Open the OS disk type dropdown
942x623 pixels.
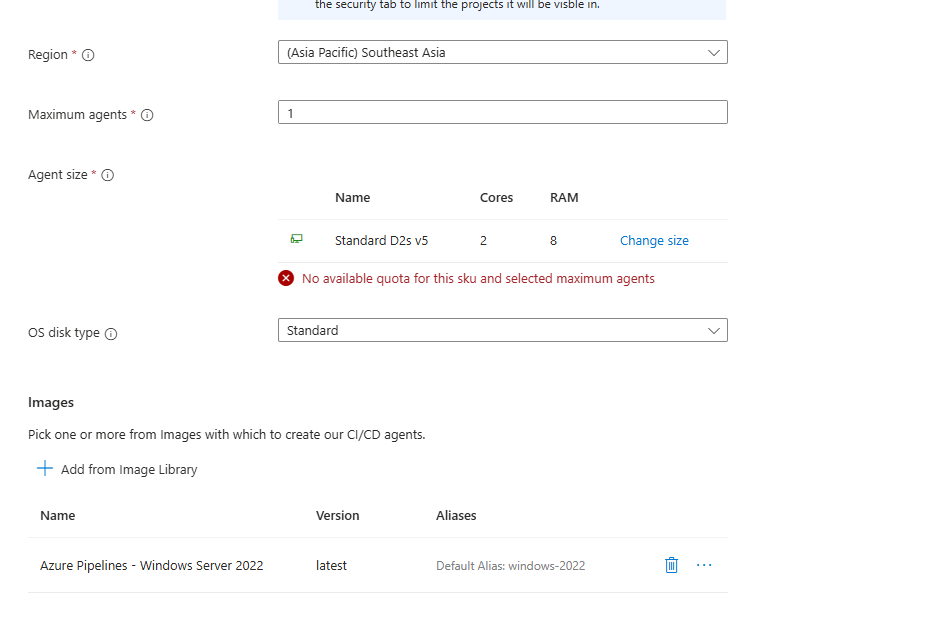click(502, 330)
